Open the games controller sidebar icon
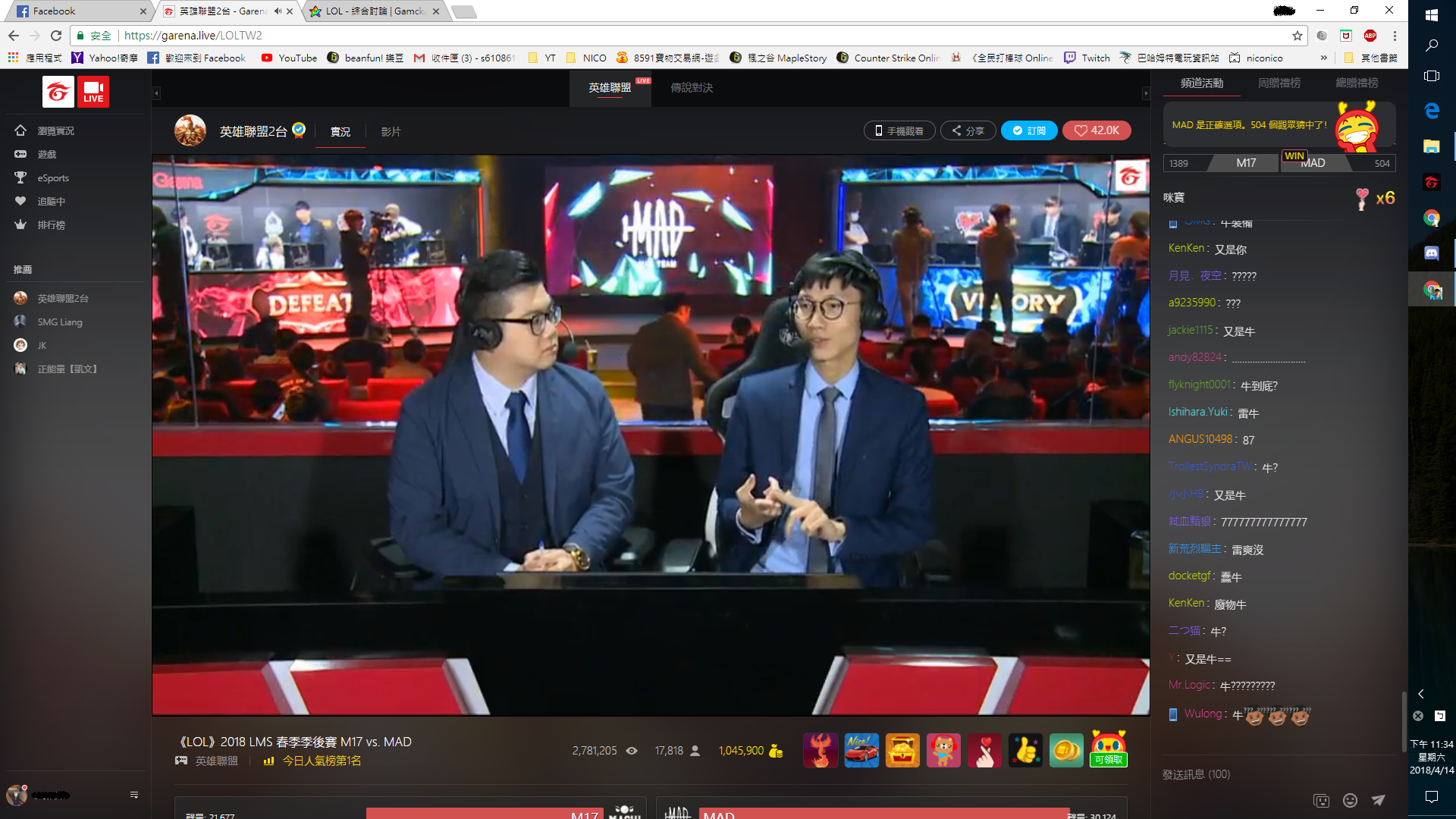 (20, 154)
